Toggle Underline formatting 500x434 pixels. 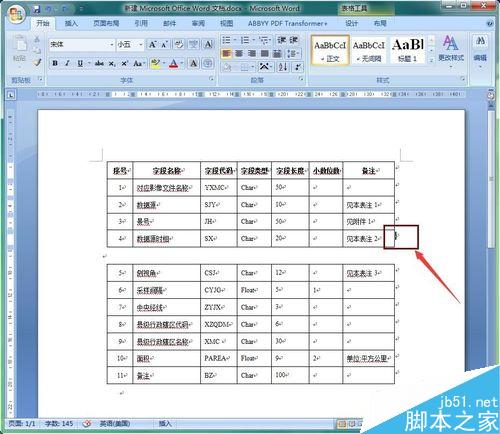[x=80, y=63]
